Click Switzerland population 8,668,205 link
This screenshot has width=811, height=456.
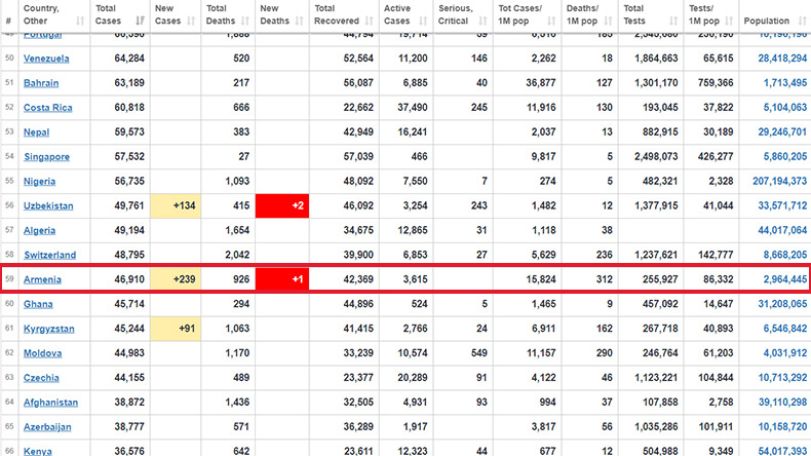[785, 255]
